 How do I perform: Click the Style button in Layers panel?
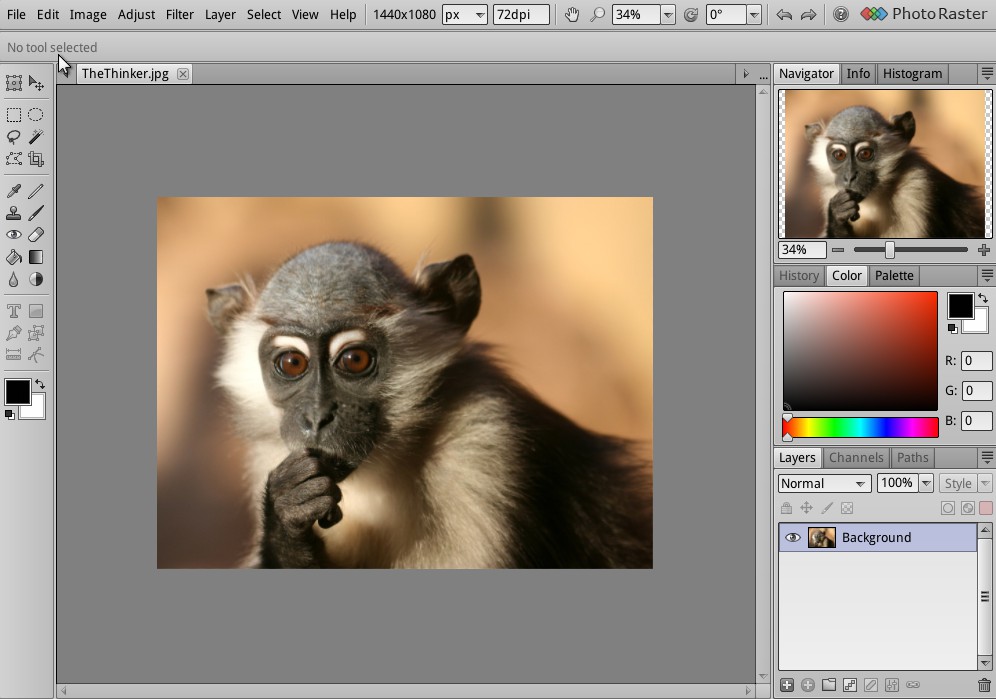tap(958, 484)
